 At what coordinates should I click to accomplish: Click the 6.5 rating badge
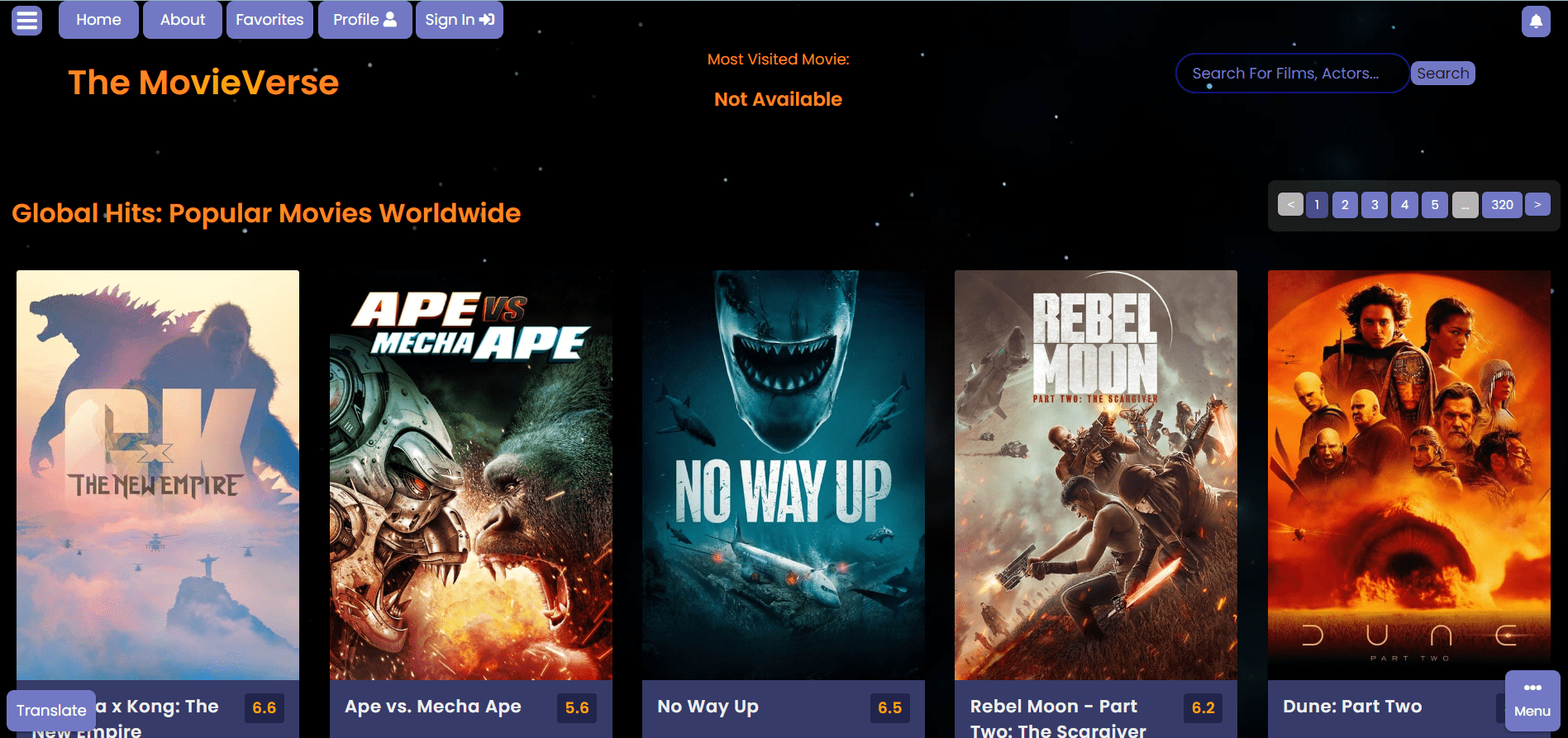890,708
